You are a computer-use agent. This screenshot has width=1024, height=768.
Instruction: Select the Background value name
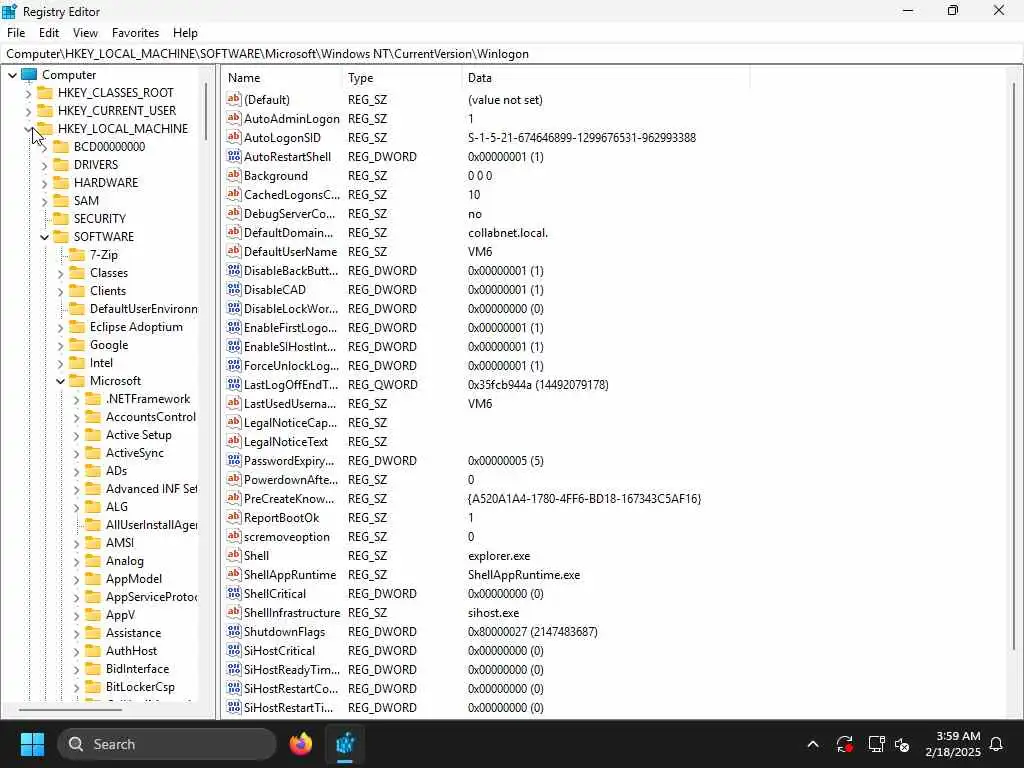point(276,176)
